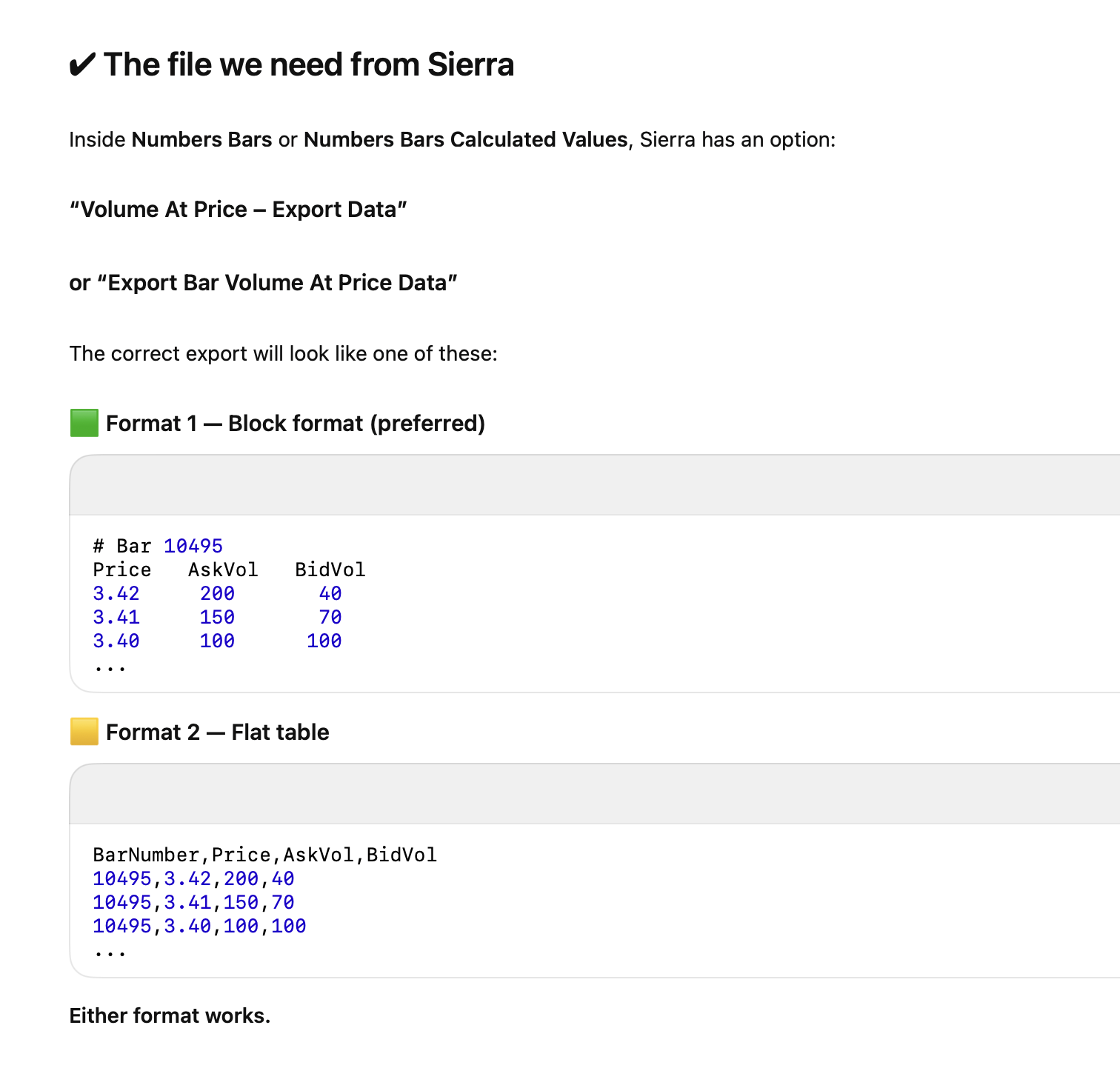Click the gray header bar of the Block format code block

pos(593,485)
